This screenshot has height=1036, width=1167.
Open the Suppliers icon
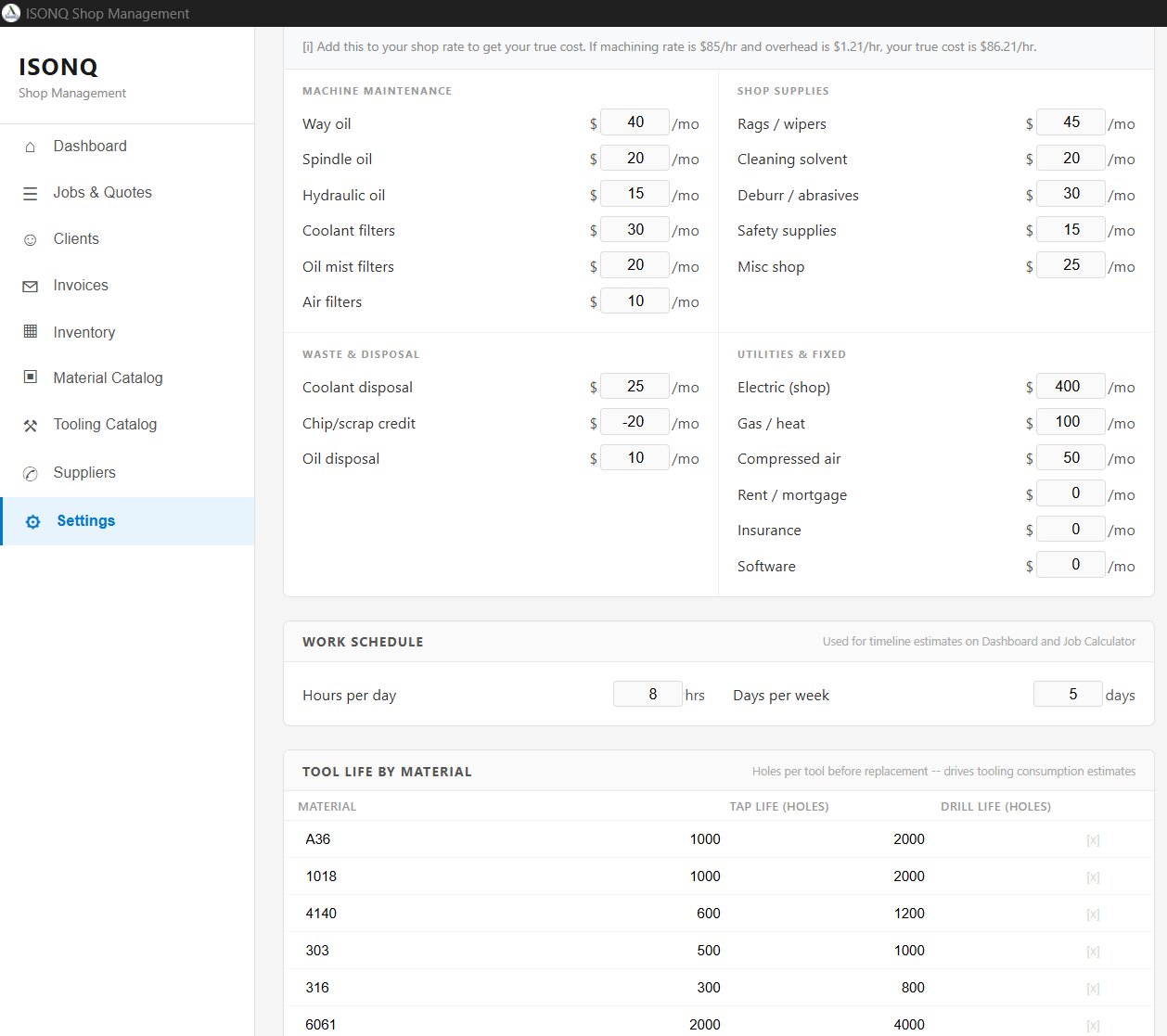pyautogui.click(x=31, y=472)
